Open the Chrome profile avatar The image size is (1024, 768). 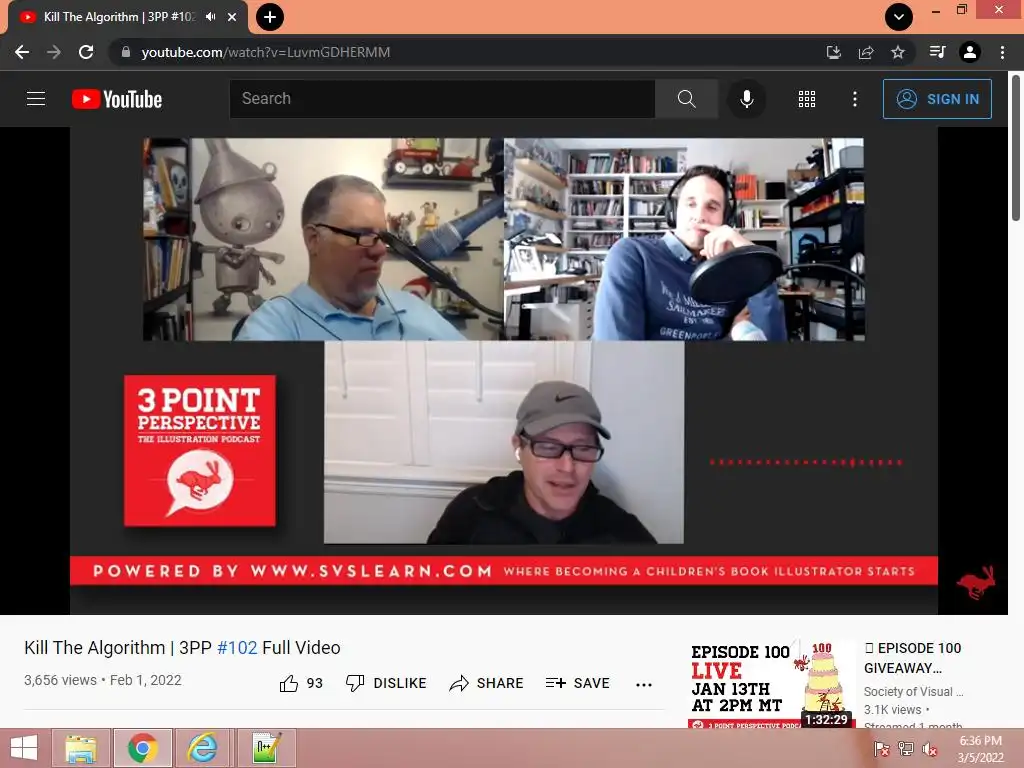[x=970, y=52]
